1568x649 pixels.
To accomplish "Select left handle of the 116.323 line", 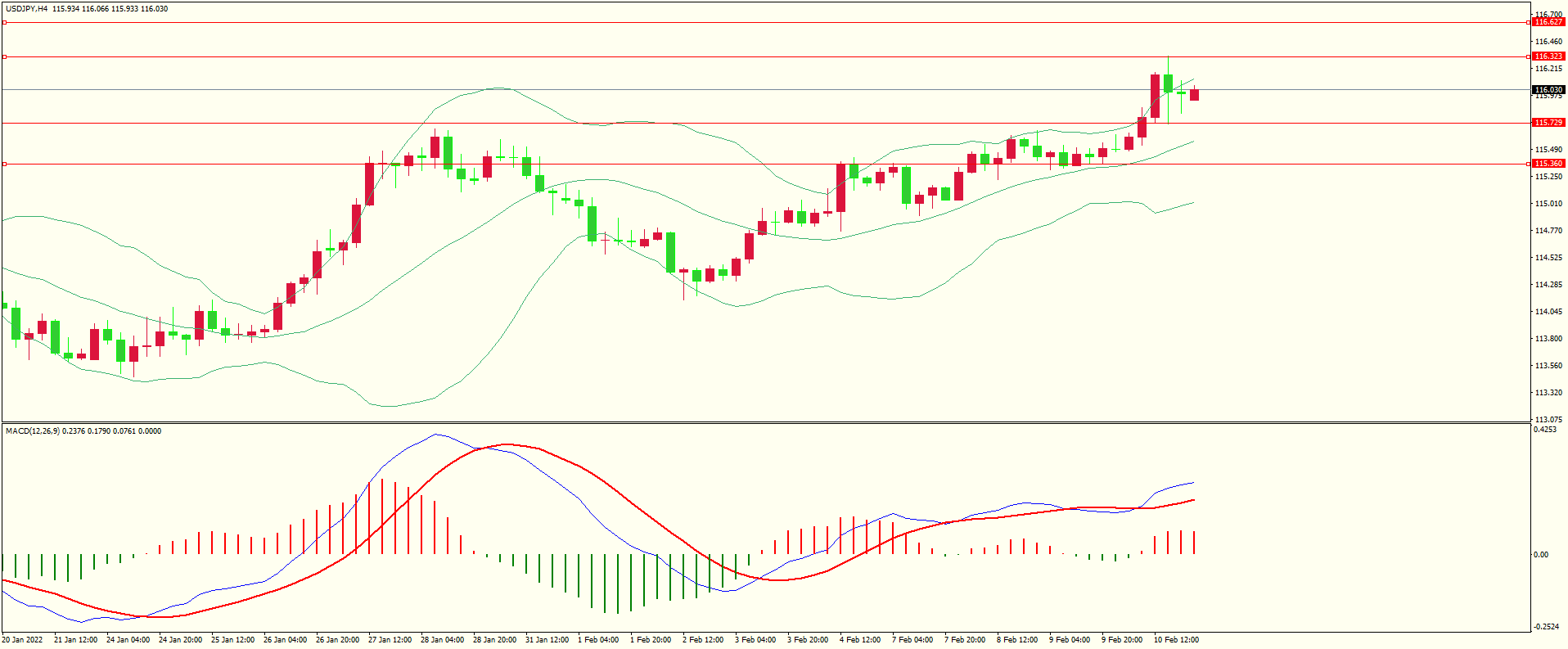I will (x=5, y=56).
